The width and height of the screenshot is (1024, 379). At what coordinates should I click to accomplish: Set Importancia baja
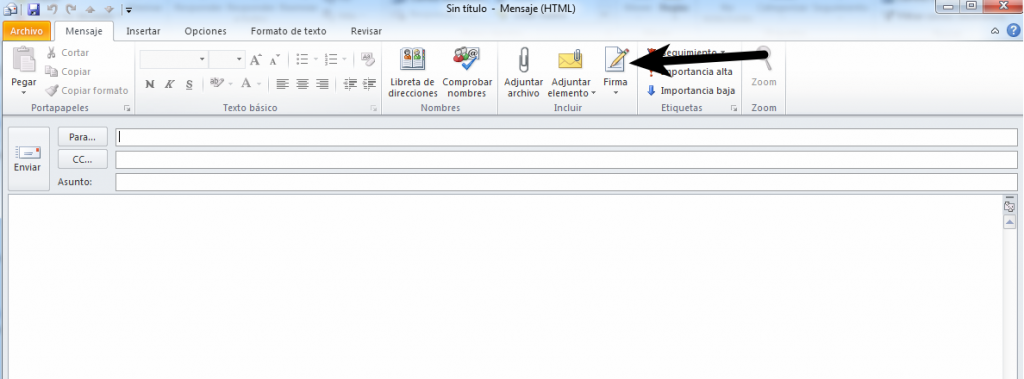691,91
